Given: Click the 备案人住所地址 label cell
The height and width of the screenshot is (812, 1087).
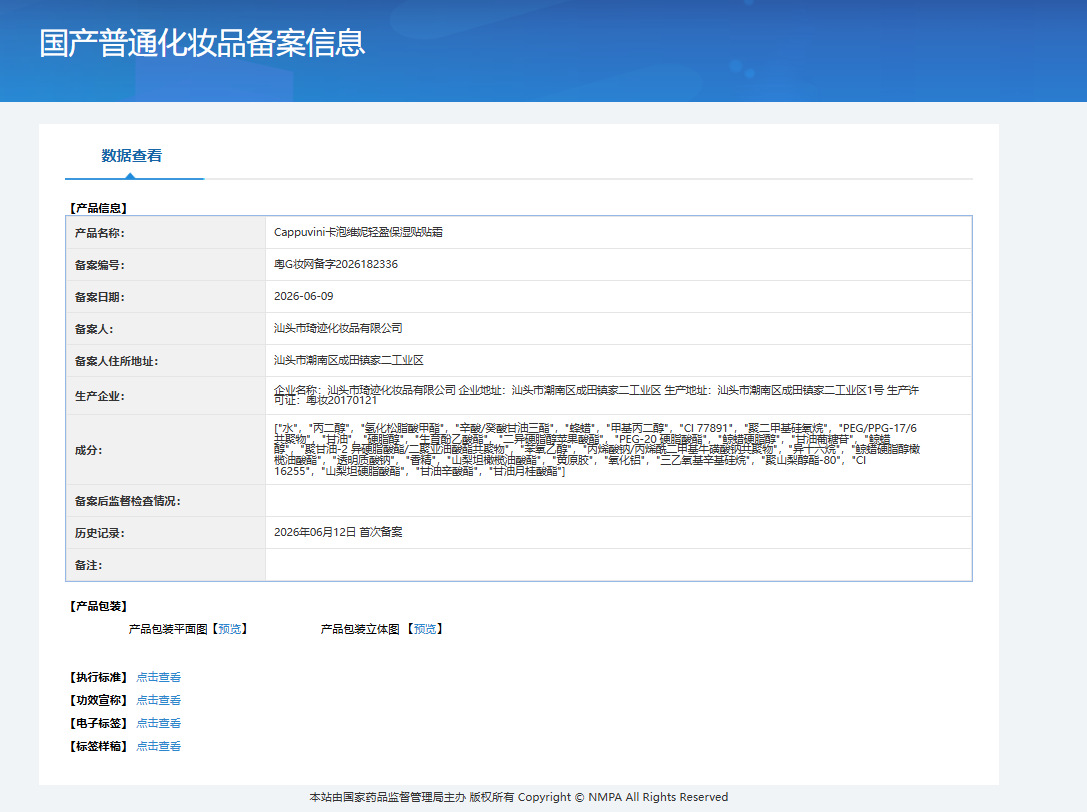Looking at the screenshot, I should click(166, 361).
